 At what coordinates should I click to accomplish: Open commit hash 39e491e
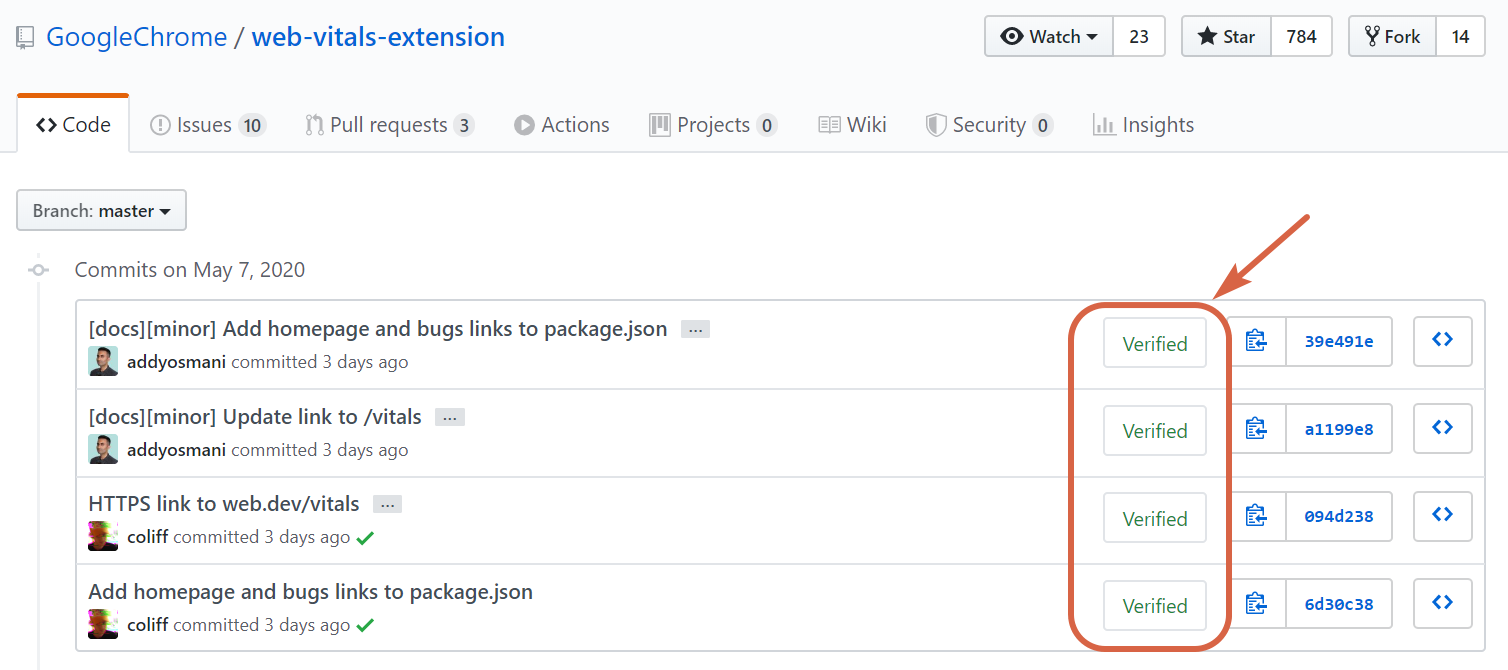coord(1339,341)
